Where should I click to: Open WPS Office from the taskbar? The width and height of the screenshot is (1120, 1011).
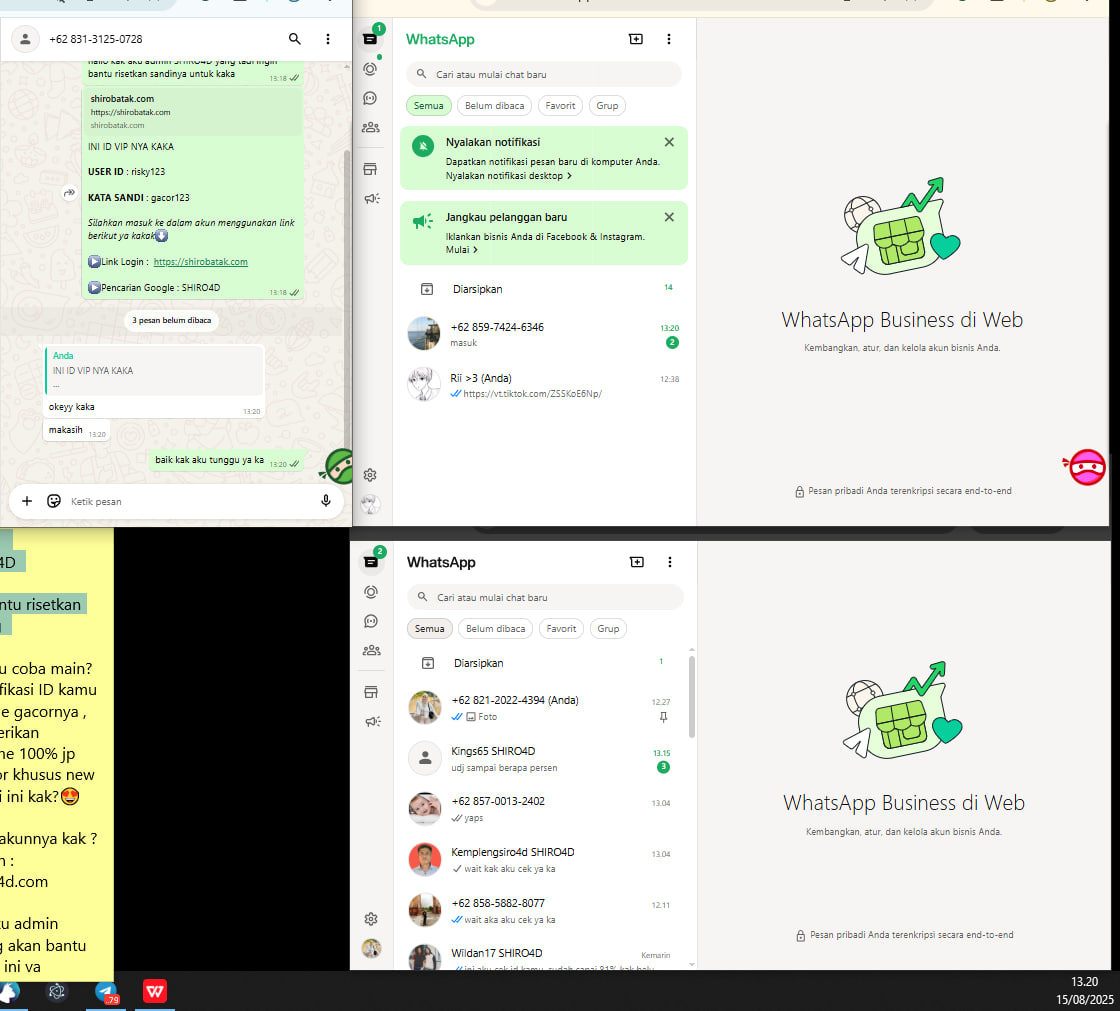coord(155,992)
